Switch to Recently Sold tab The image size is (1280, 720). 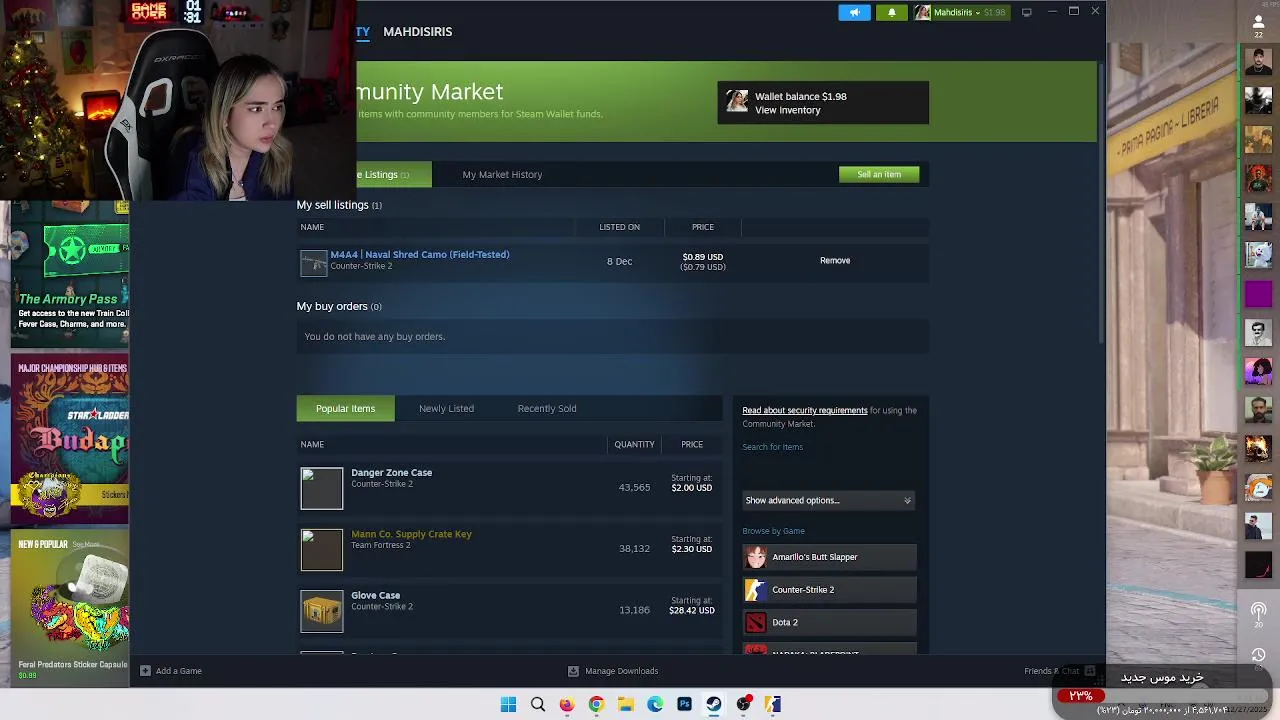pyautogui.click(x=547, y=408)
